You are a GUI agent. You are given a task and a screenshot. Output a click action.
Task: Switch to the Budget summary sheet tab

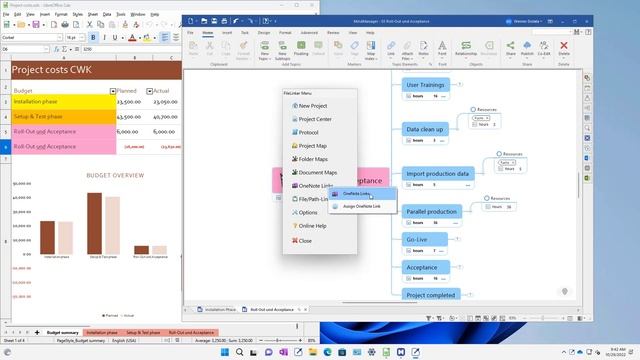click(62, 333)
